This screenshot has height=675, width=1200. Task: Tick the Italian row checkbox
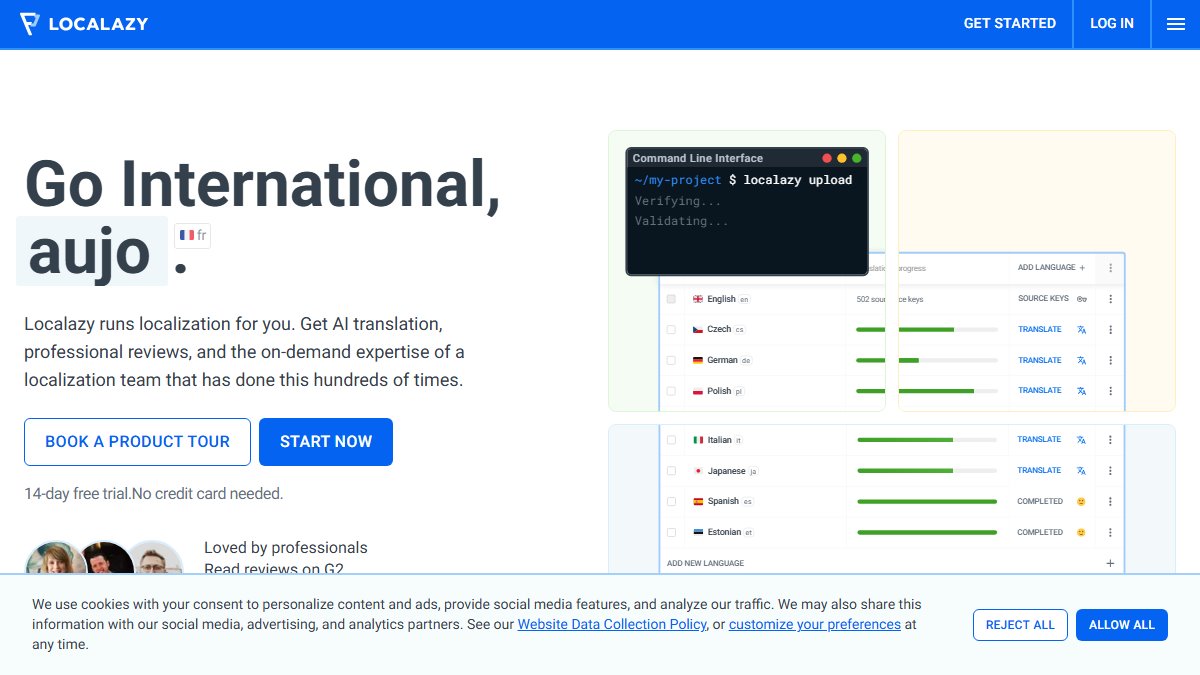[671, 440]
